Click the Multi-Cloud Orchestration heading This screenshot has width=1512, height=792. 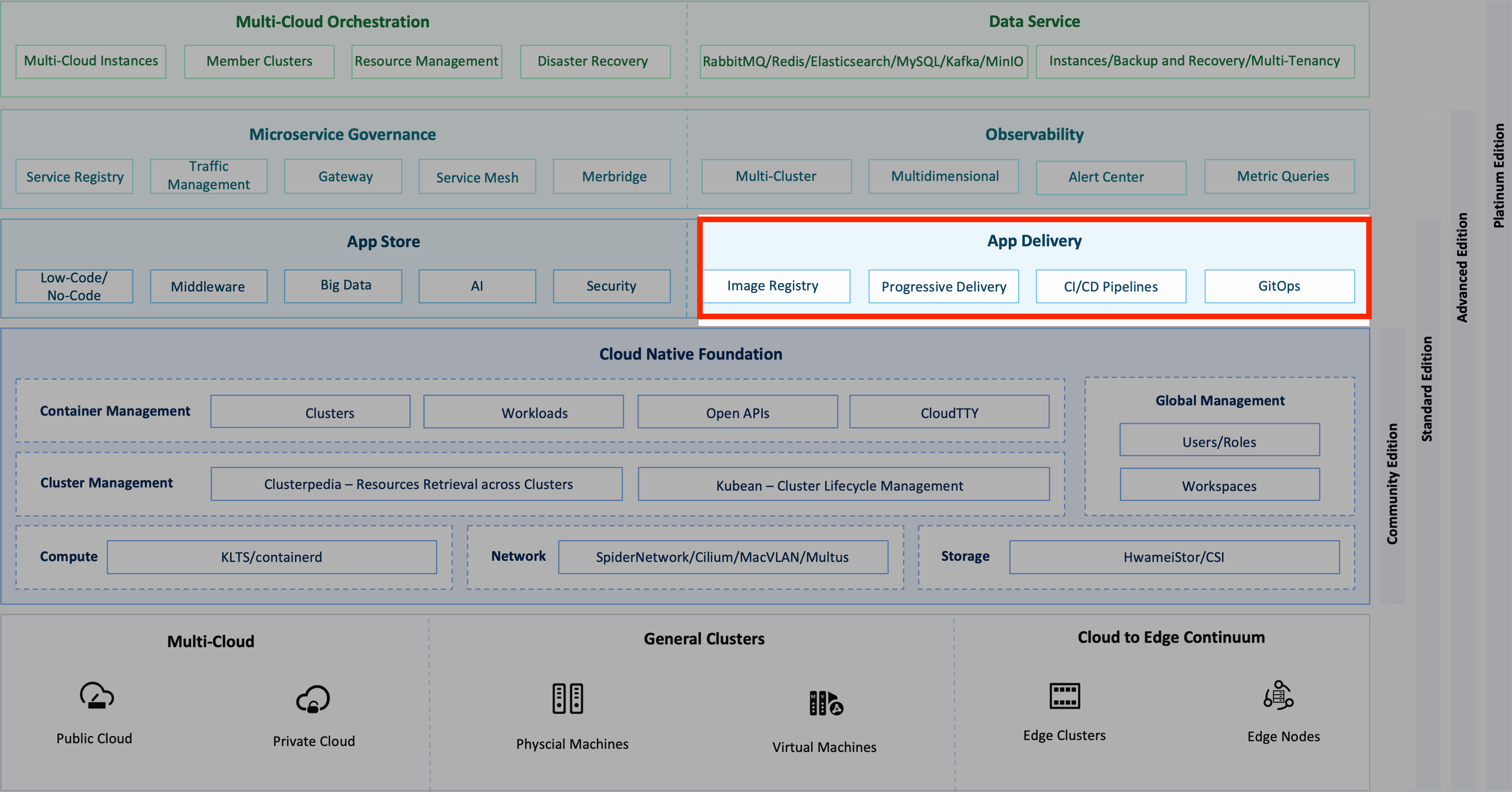332,22
